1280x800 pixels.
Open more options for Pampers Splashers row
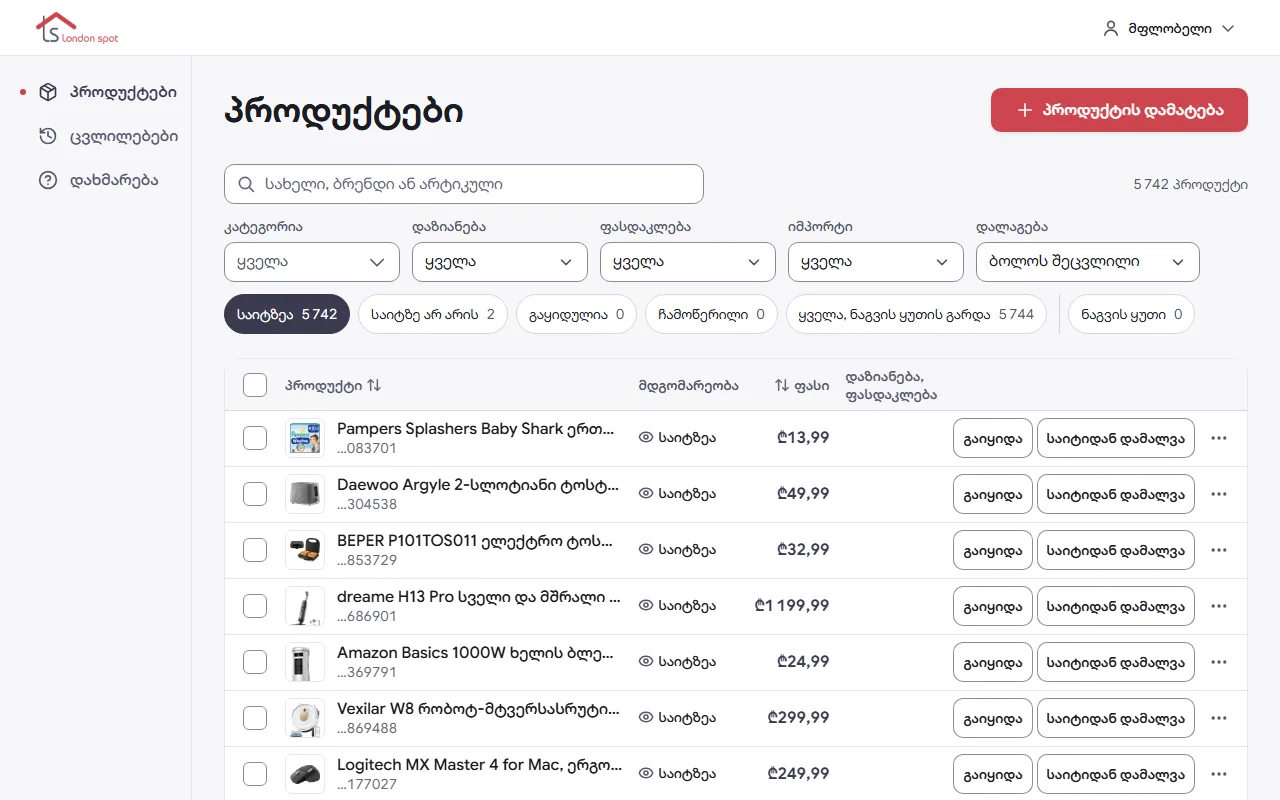pyautogui.click(x=1218, y=438)
